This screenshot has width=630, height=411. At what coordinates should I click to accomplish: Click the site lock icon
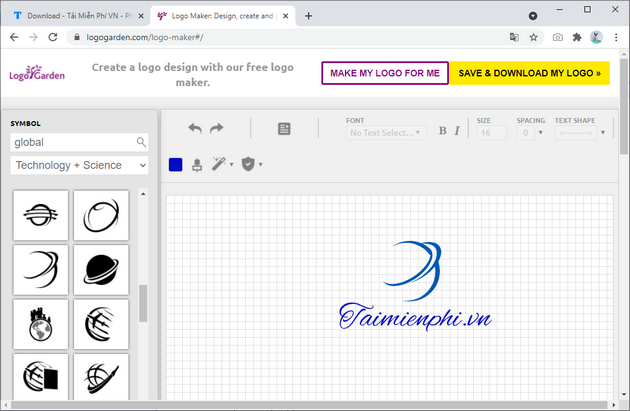77,37
